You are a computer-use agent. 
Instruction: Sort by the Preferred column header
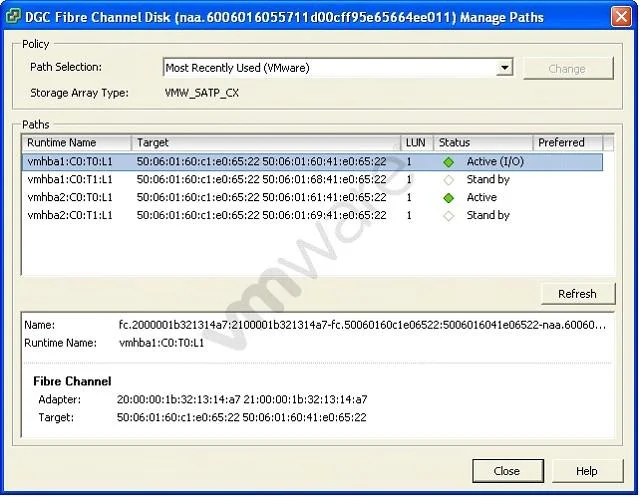point(568,143)
